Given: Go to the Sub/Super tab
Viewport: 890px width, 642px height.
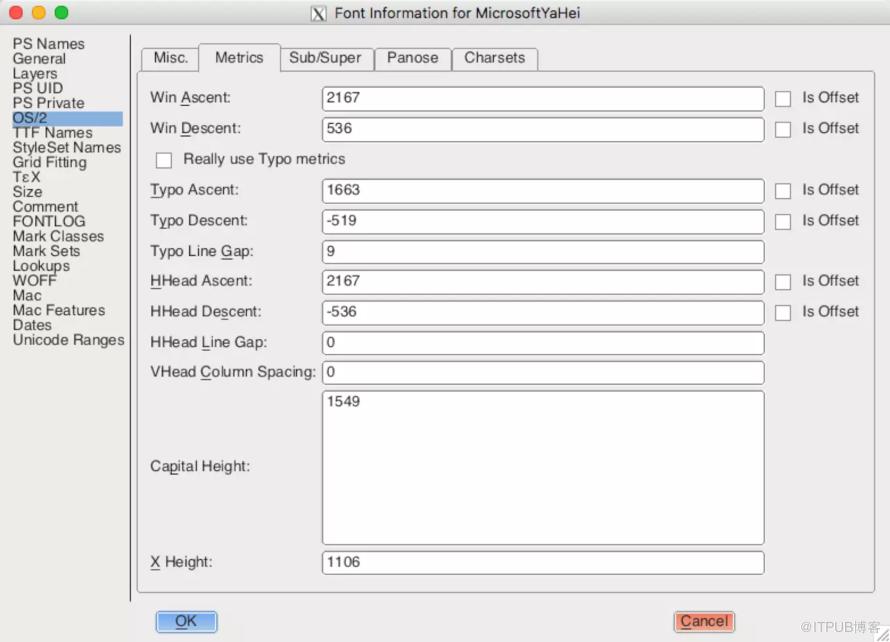Looking at the screenshot, I should pyautogui.click(x=326, y=58).
